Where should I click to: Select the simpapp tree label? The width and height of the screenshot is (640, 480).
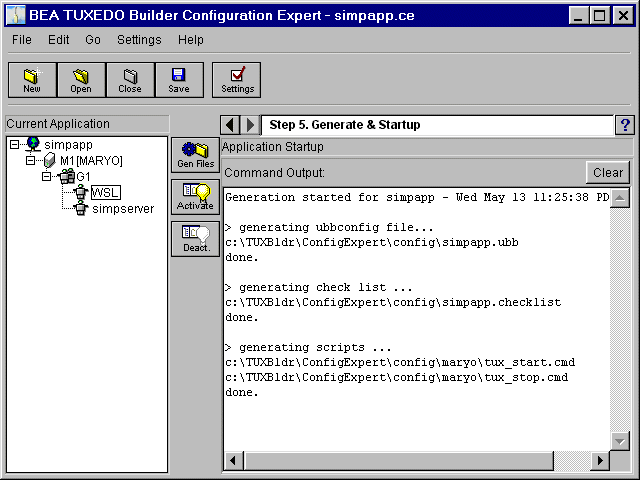(69, 145)
